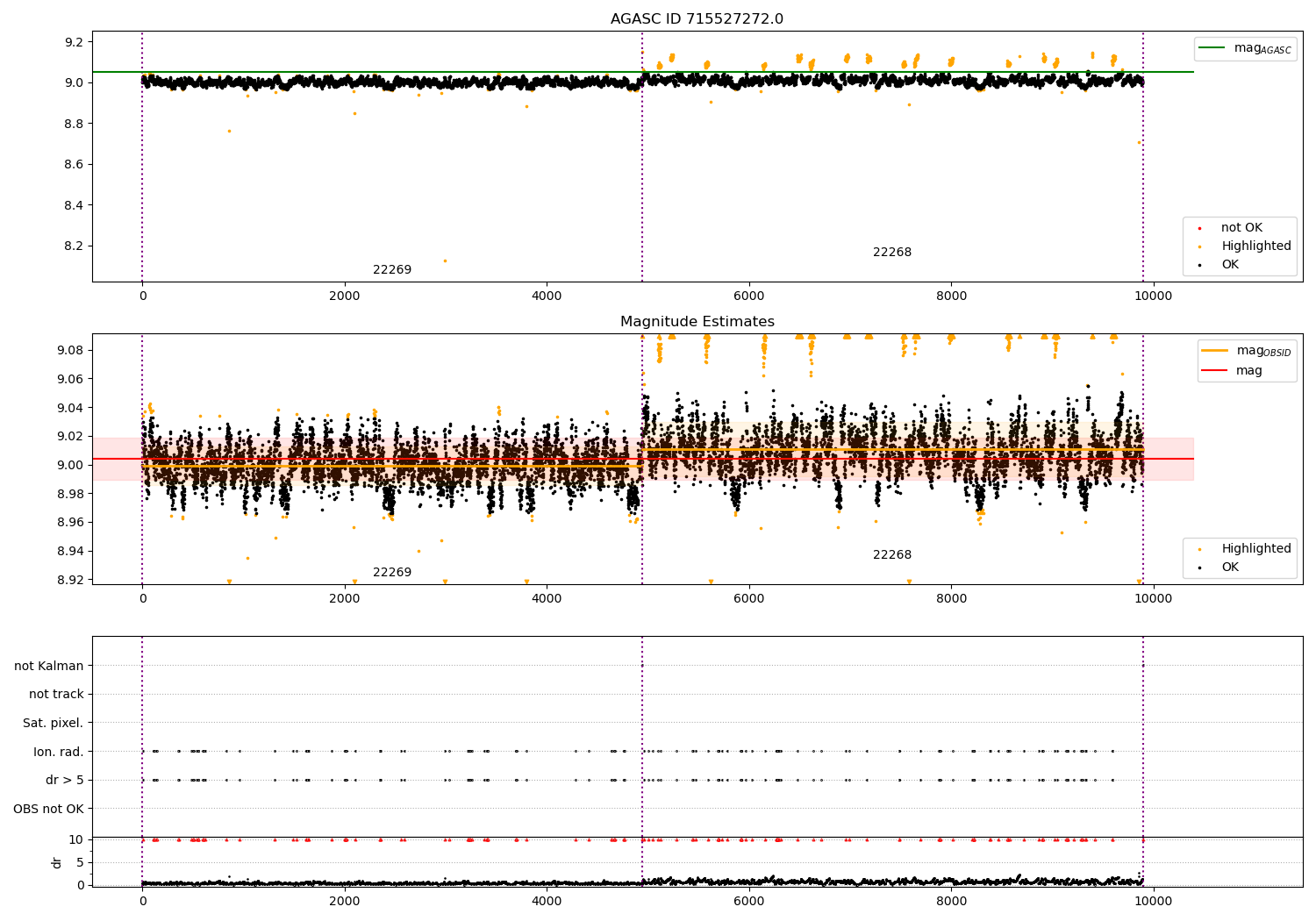Click the mag OBSID legend label in middle plot
The width and height of the screenshot is (1316, 921).
[1263, 351]
